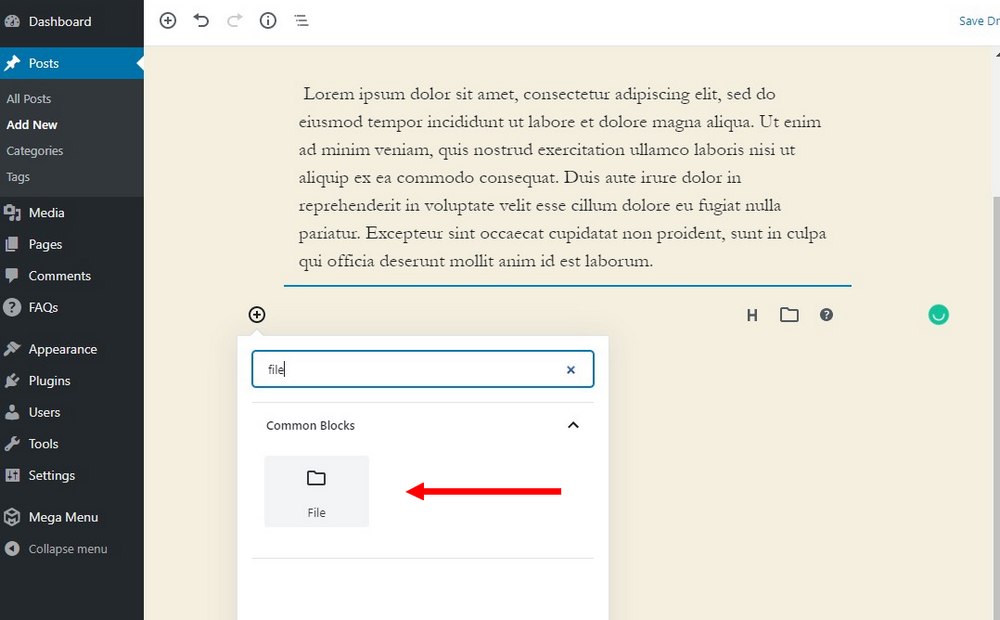This screenshot has width=1000, height=620.
Task: Click the folder block shortcut icon
Action: click(x=789, y=314)
